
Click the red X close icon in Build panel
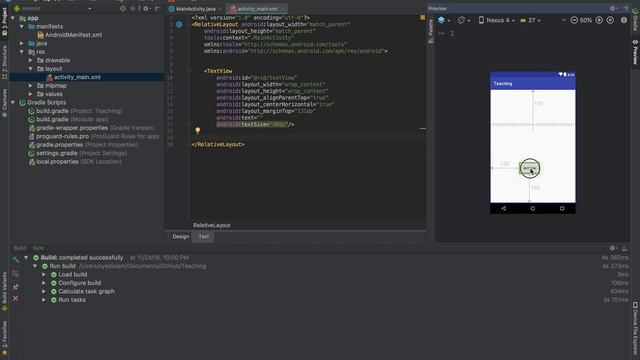tap(16, 299)
